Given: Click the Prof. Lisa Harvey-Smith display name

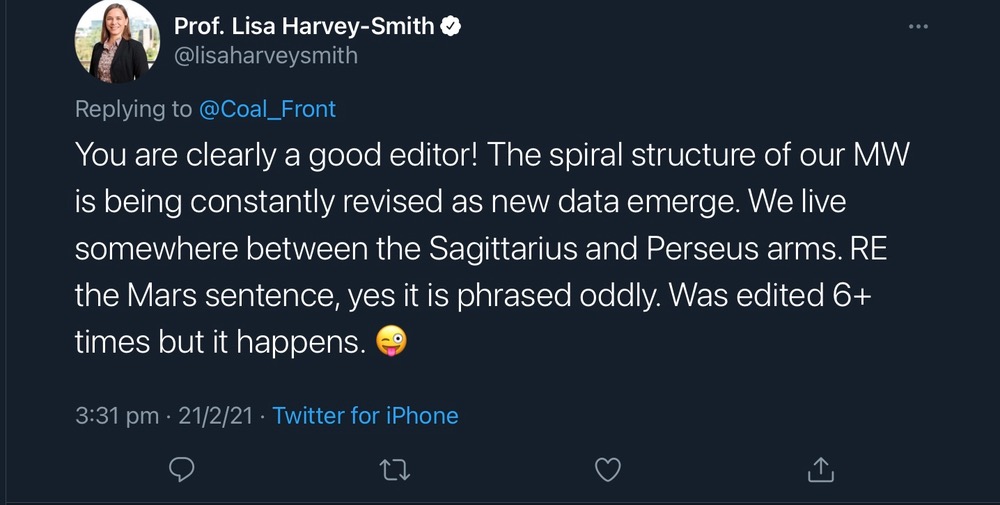Looking at the screenshot, I should point(304,27).
